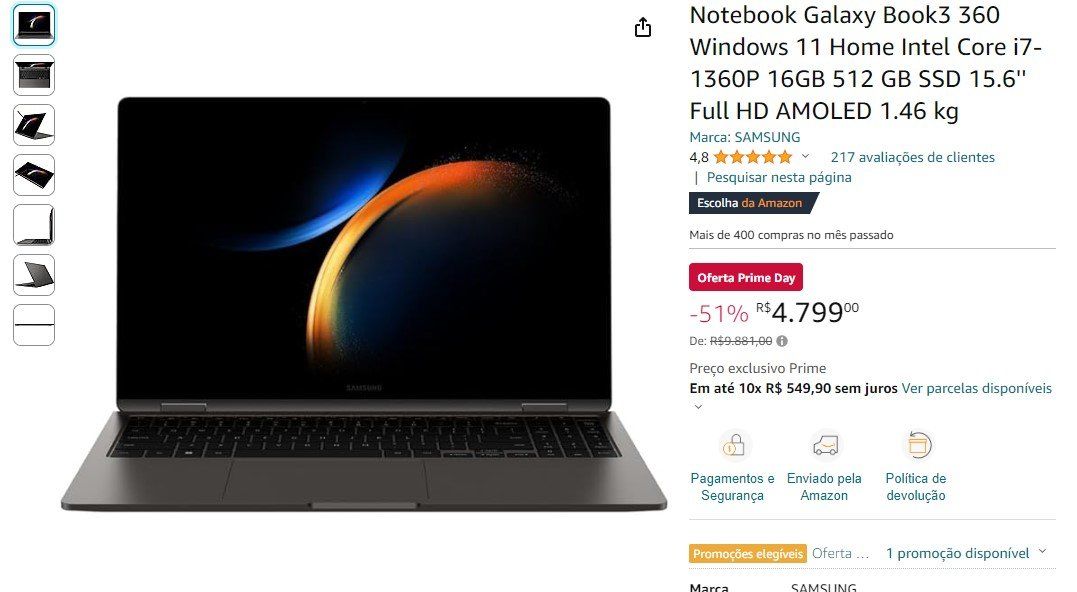Screen dimensions: 1077x592
Task: Expand the rating breakdown chevron
Action: [x=805, y=157]
